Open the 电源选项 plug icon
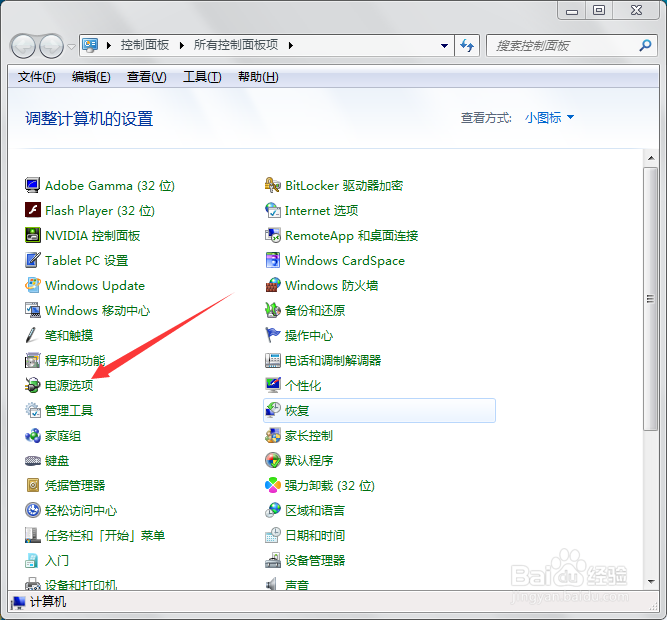The width and height of the screenshot is (667, 620). pyautogui.click(x=32, y=385)
